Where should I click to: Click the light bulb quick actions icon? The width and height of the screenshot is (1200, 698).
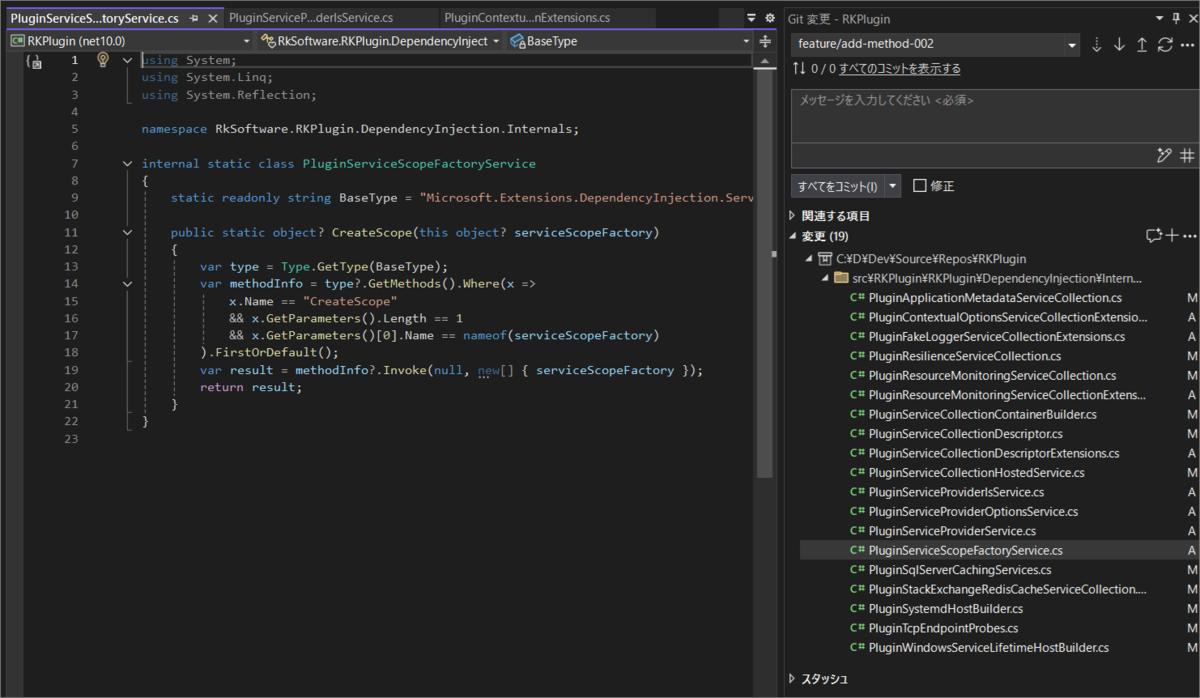tap(102, 60)
